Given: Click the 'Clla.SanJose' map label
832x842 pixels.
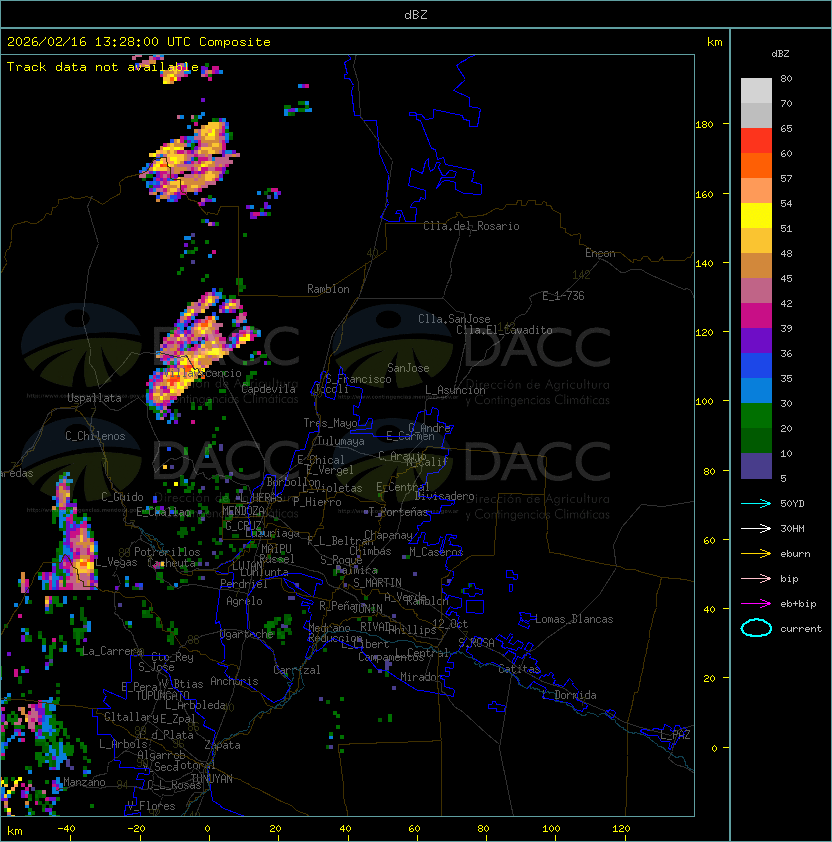Looking at the screenshot, I should click(x=454, y=319).
